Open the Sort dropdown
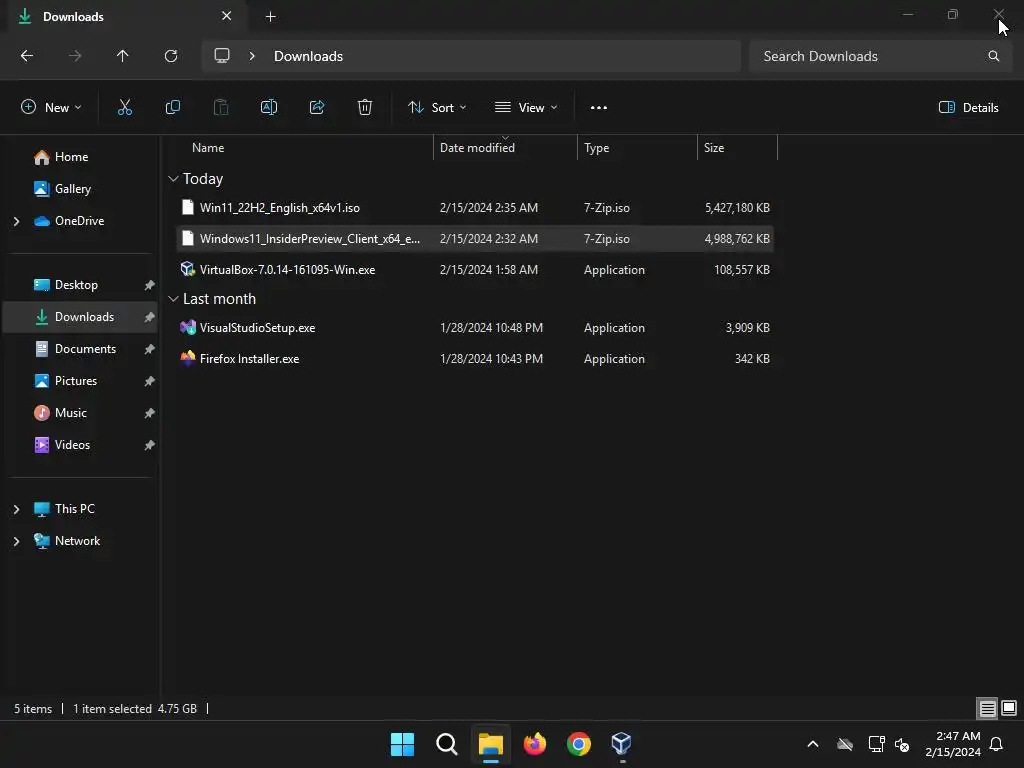This screenshot has height=768, width=1024. 437,108
